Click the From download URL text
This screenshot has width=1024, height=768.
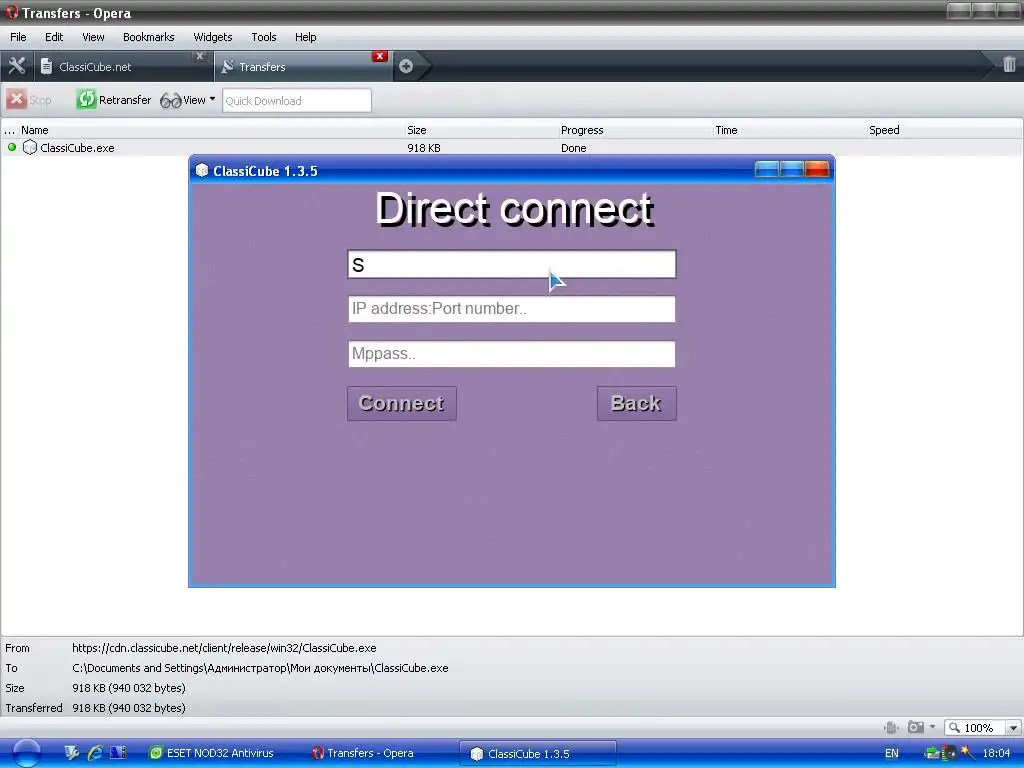point(224,648)
